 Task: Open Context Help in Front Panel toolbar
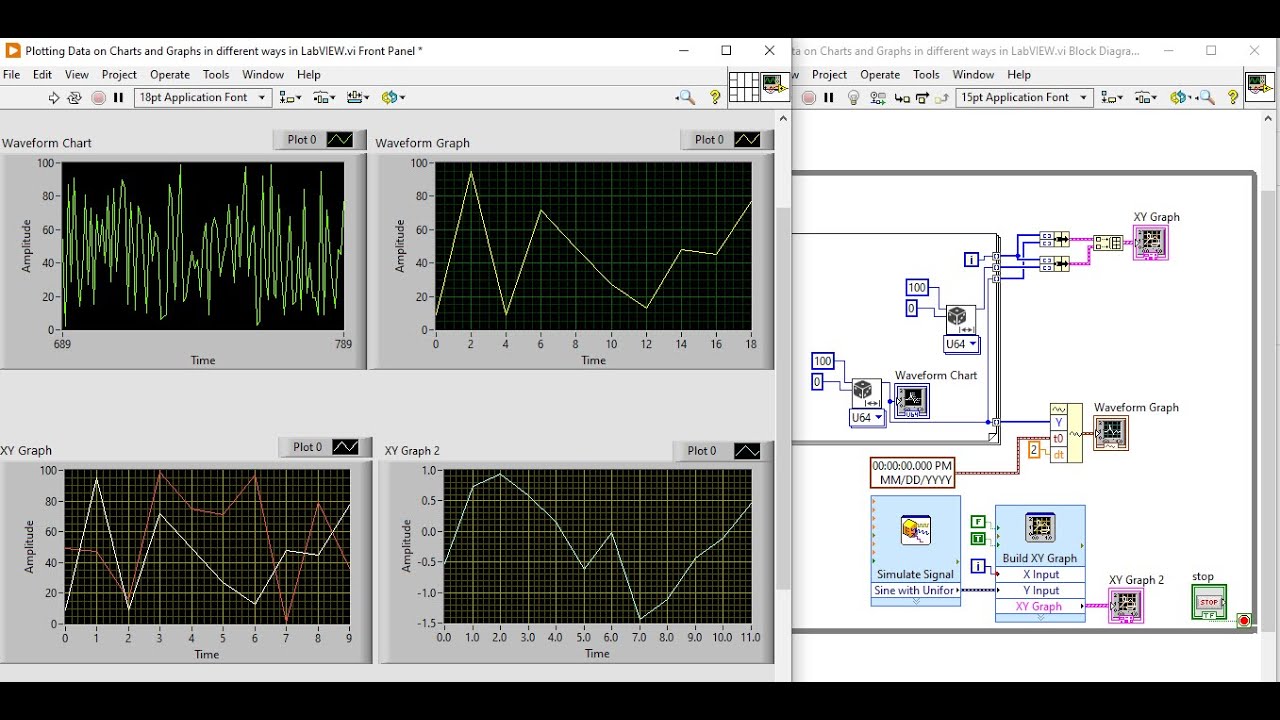(714, 97)
